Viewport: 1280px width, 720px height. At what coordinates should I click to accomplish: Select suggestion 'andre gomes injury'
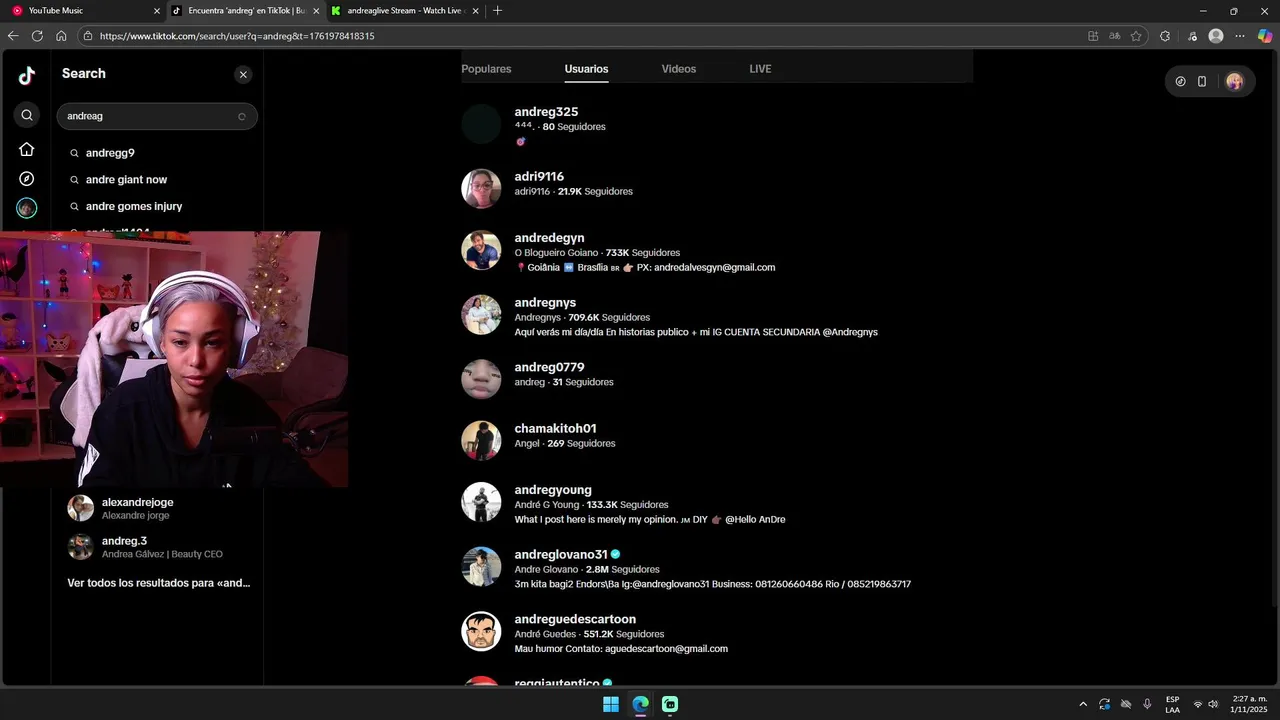pos(134,206)
